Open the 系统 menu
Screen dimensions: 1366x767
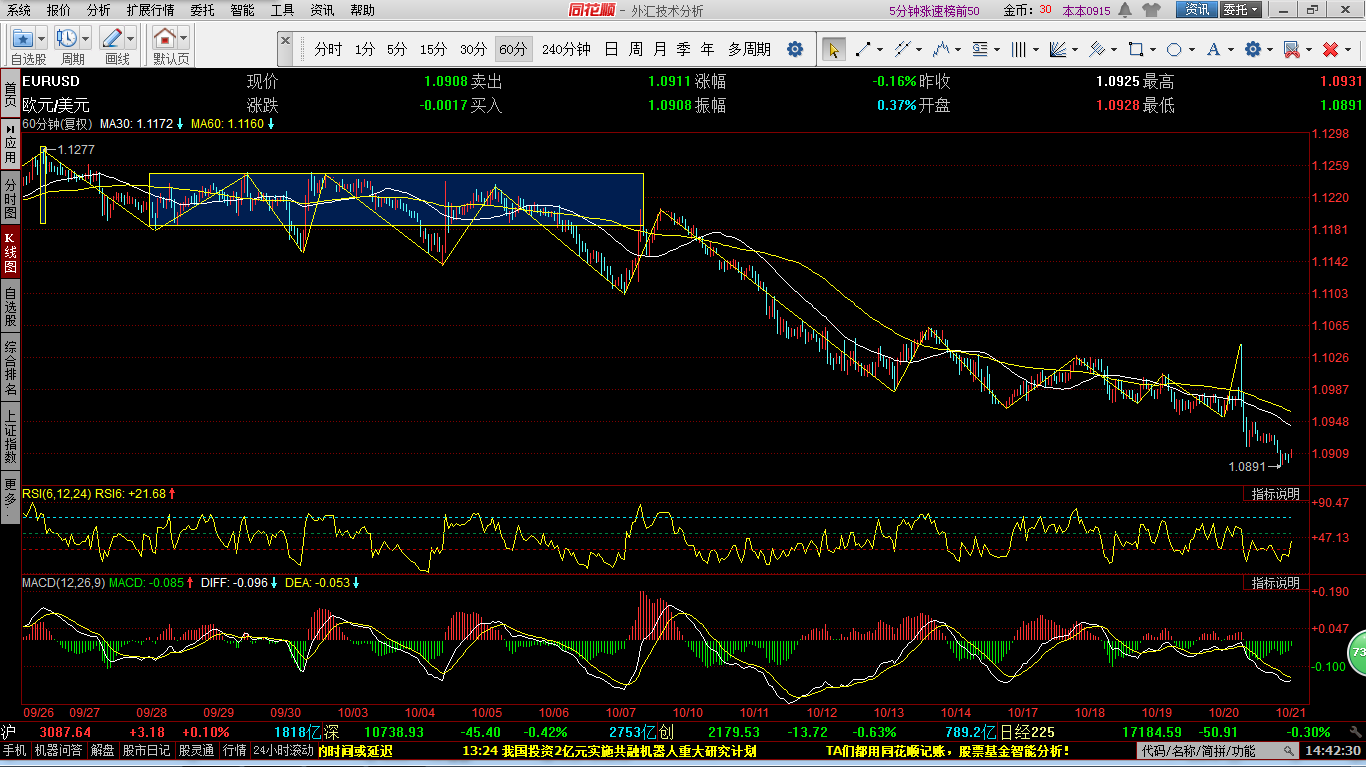click(18, 10)
